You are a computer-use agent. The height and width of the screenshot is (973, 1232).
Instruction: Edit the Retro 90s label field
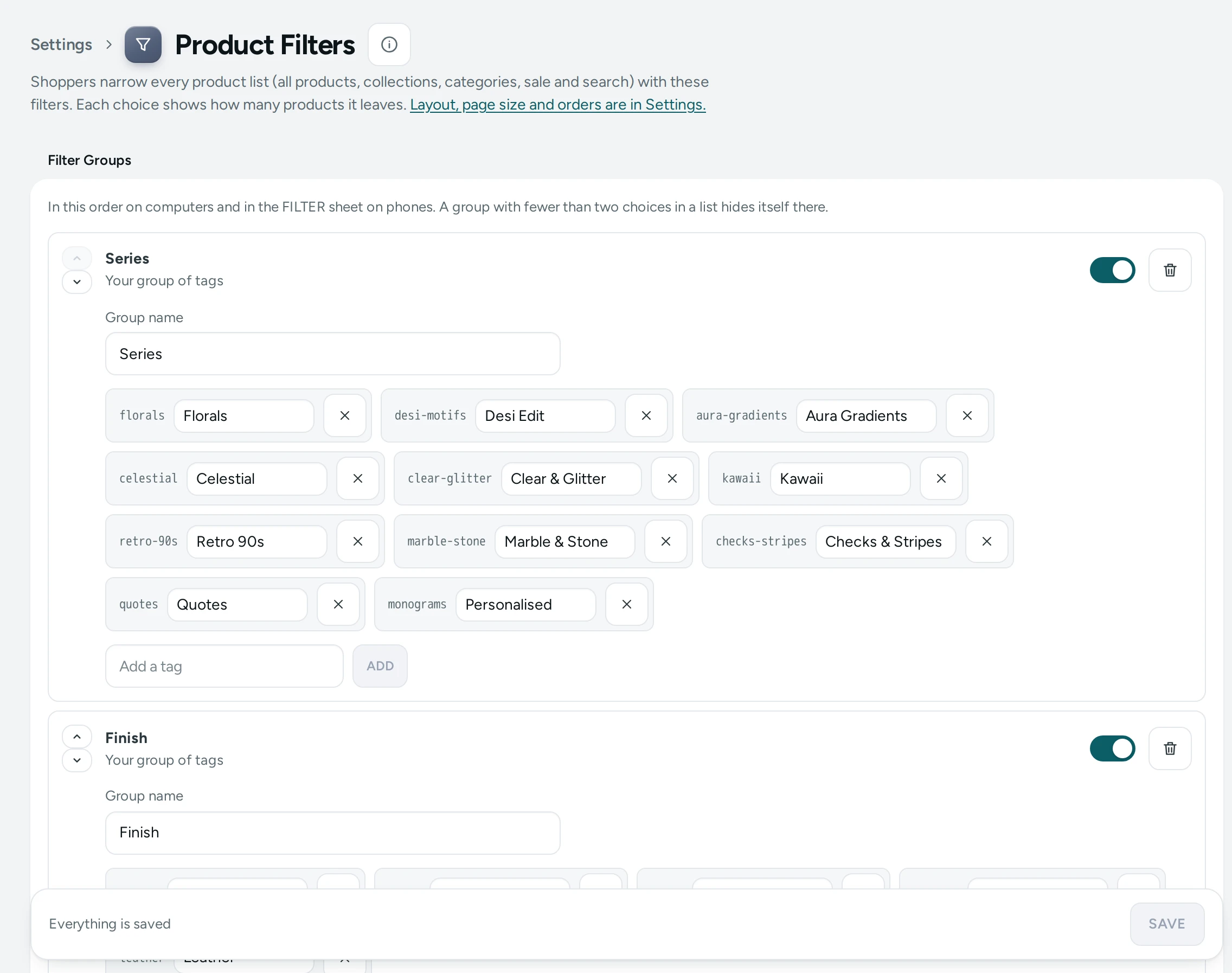pos(257,542)
